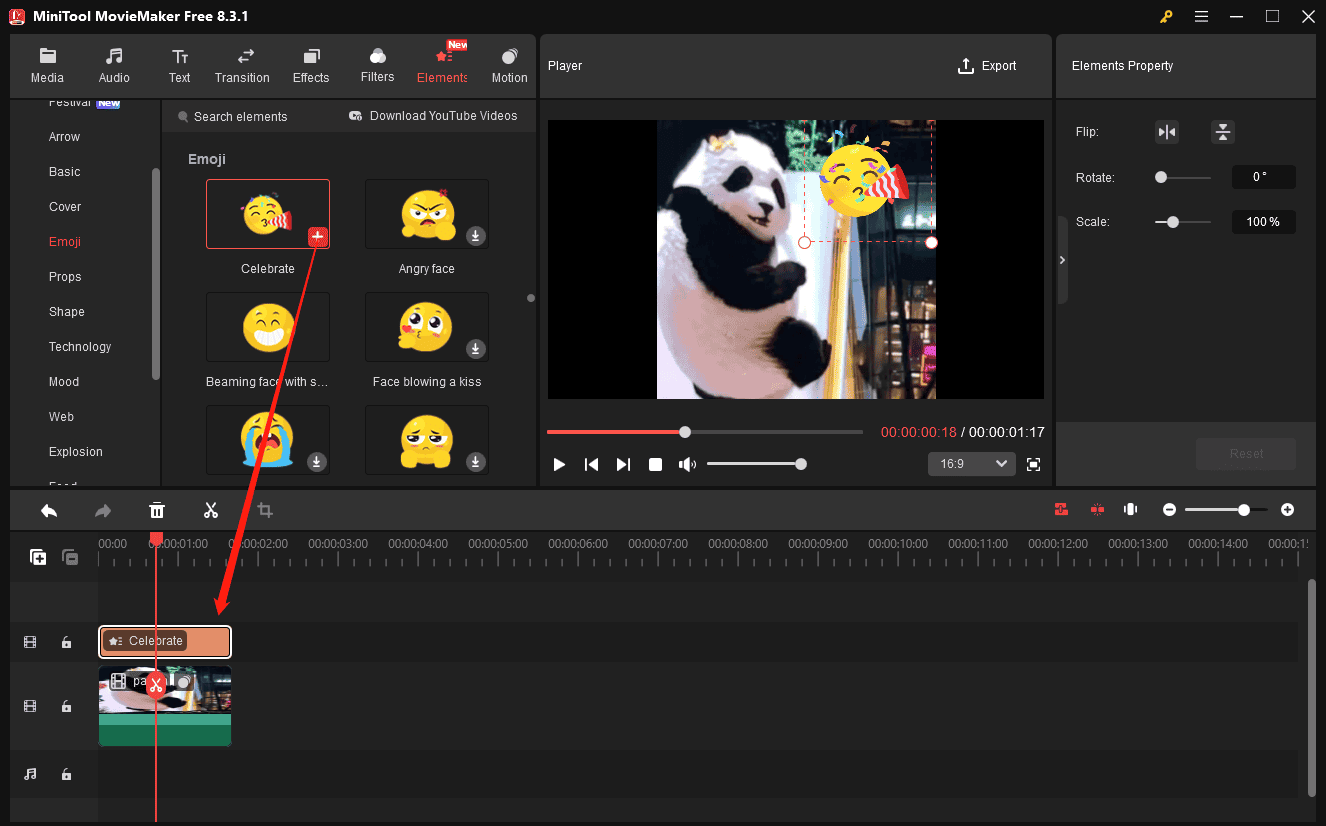The width and height of the screenshot is (1326, 826).
Task: Mute the player volume
Action: [x=688, y=463]
